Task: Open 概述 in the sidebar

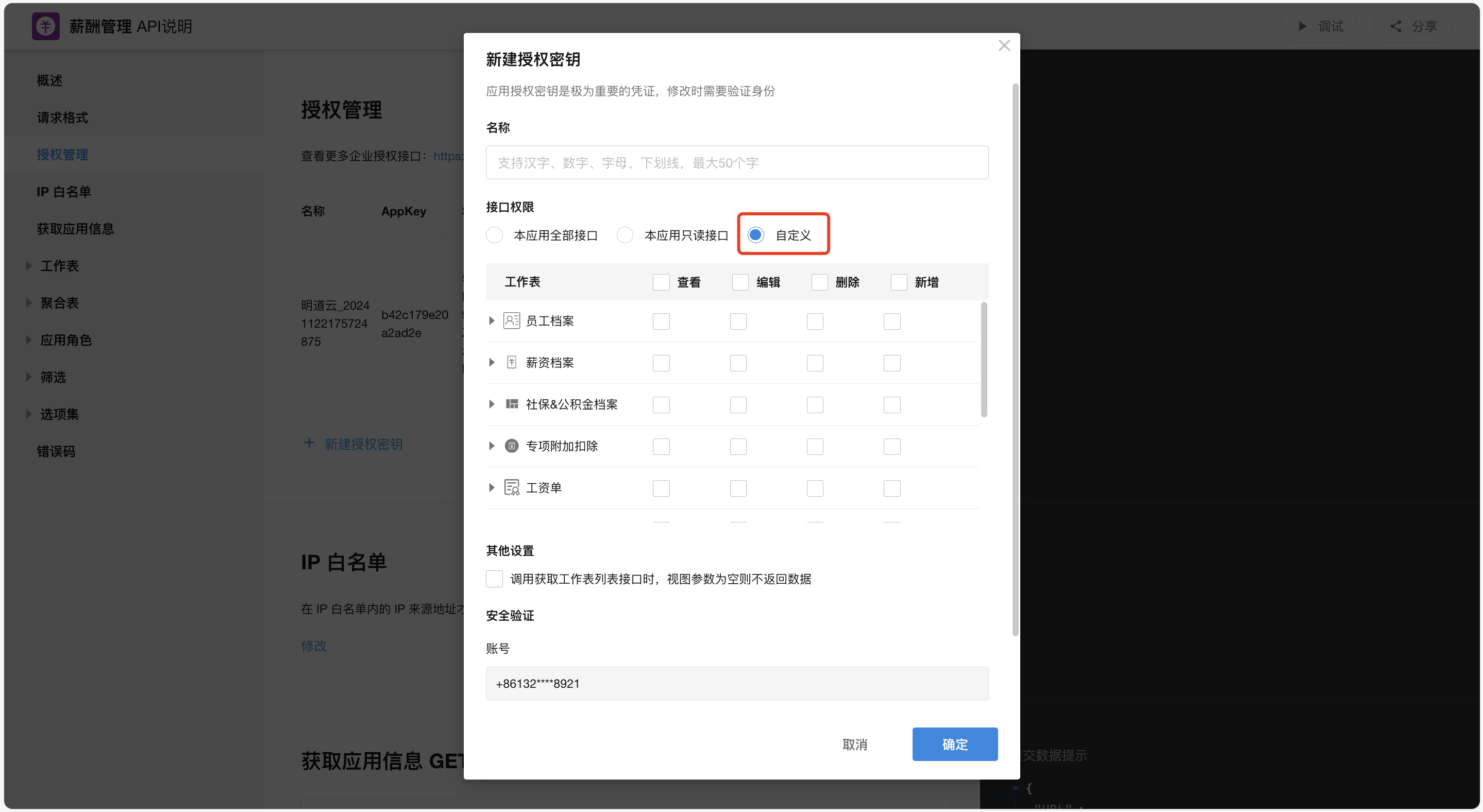Action: (x=49, y=80)
